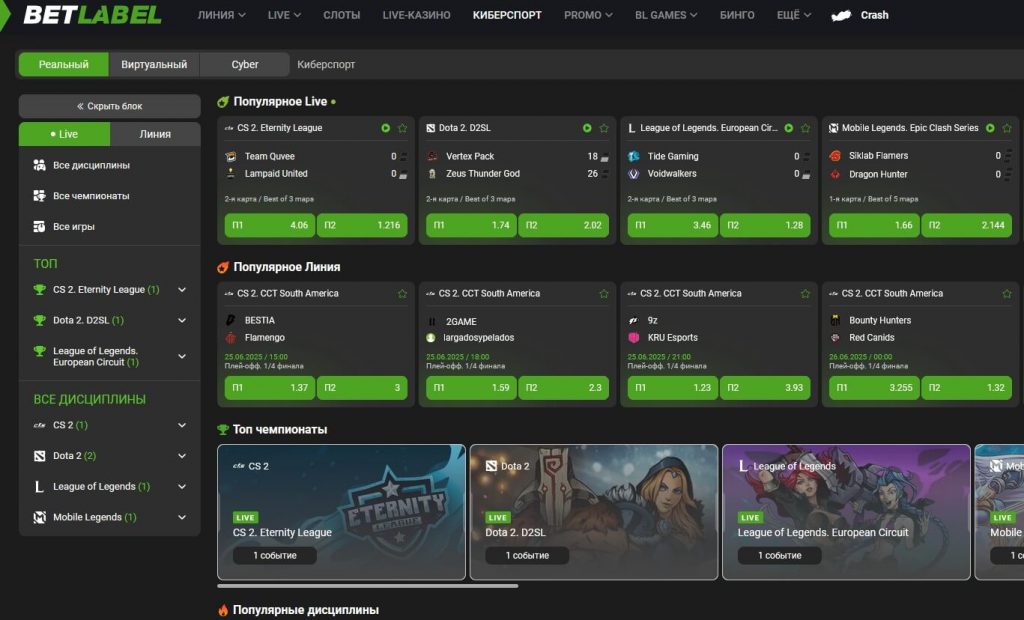The image size is (1024, 620).
Task: Star the Bounty Hunters vs Red Canids card
Action: (1007, 294)
